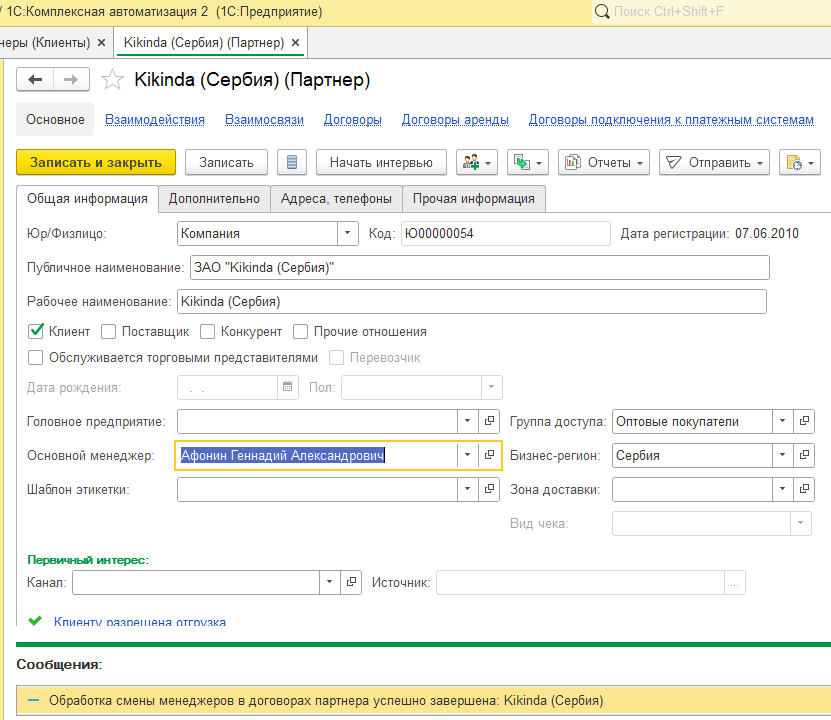Add partner to favorites with star
The width and height of the screenshot is (831, 720).
(x=112, y=80)
